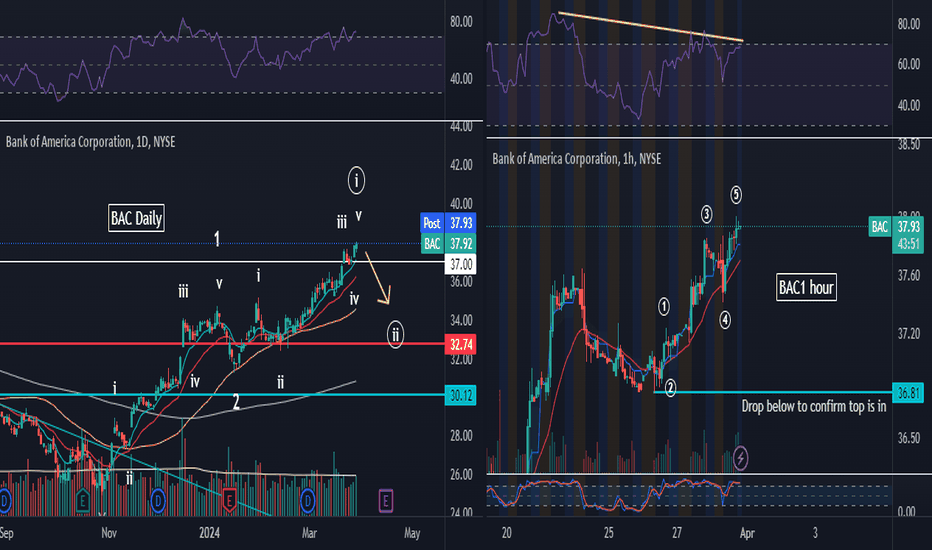The image size is (932, 550).
Task: Click 'Bank of America Corporation, 1h, NYSE' title
Action: click(577, 159)
